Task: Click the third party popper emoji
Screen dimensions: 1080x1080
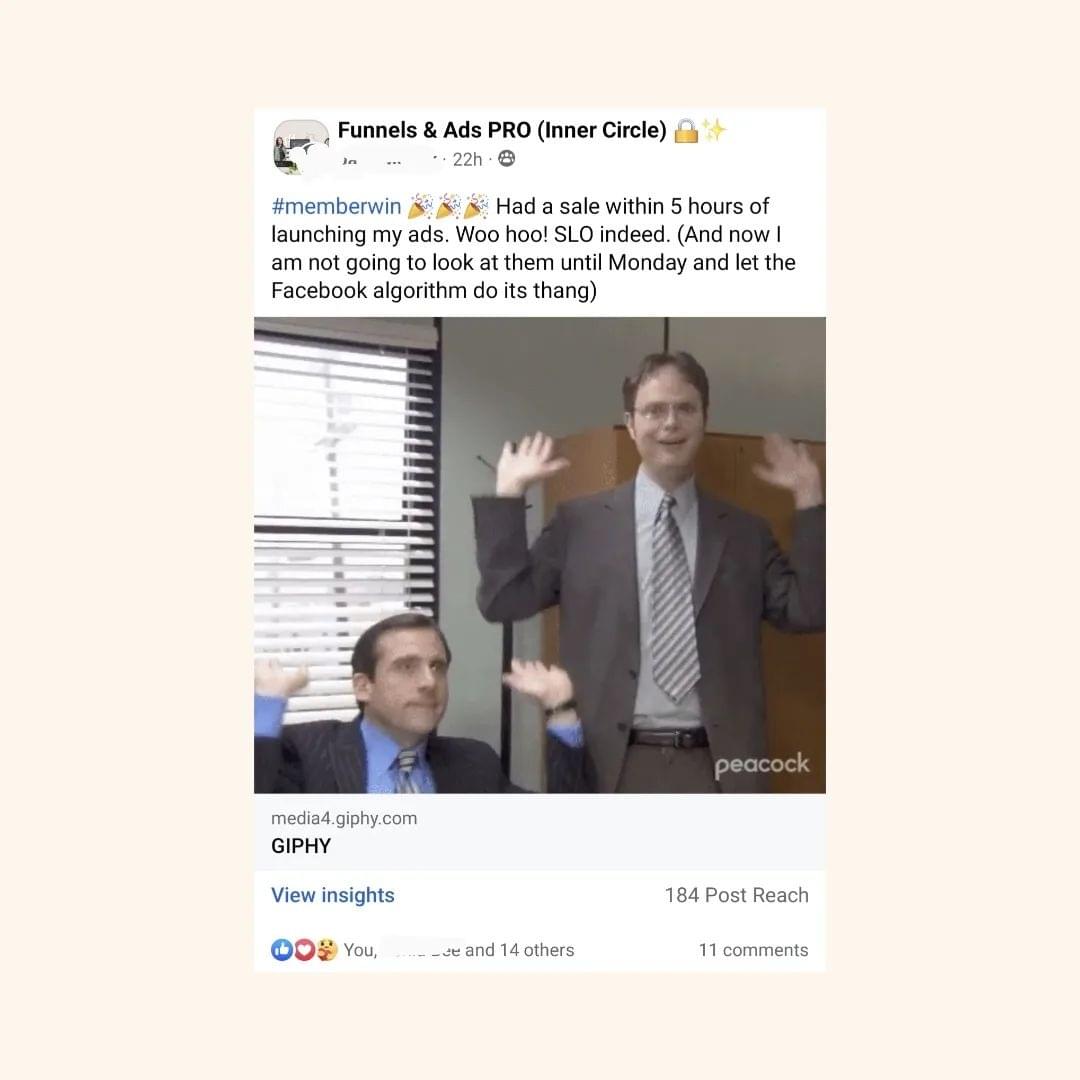Action: tap(476, 206)
